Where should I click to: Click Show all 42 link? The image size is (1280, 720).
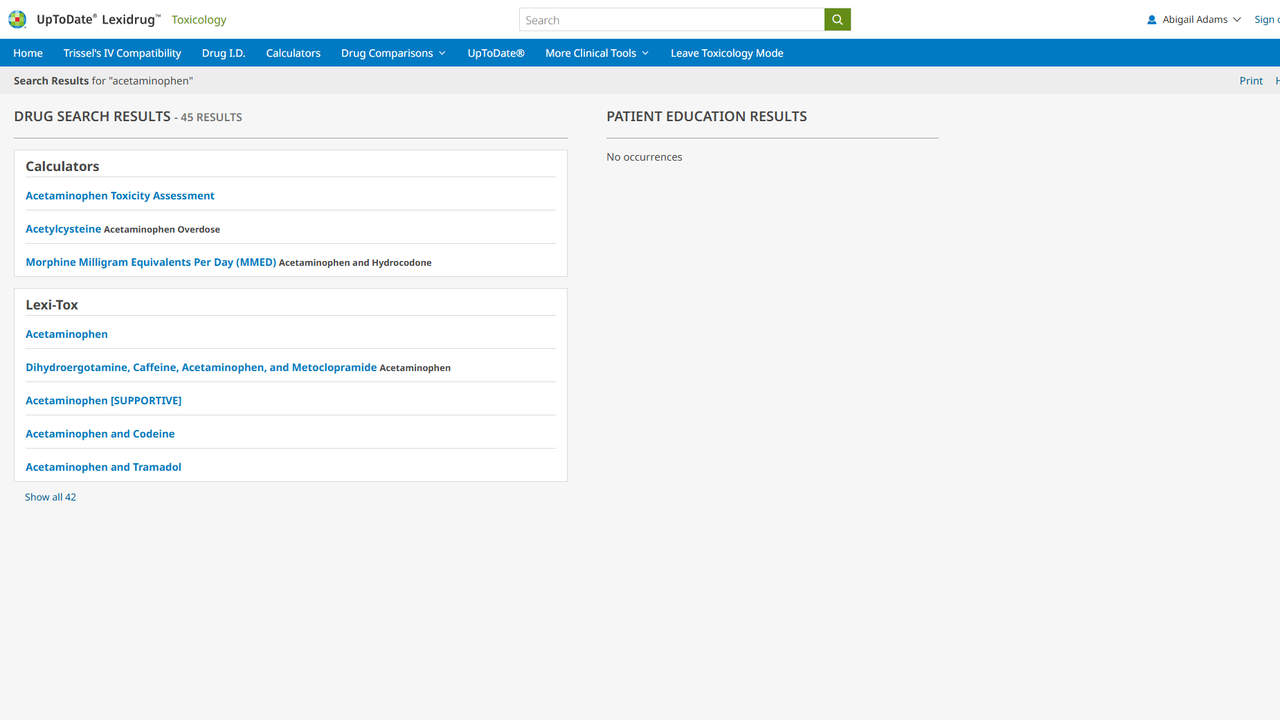[50, 497]
